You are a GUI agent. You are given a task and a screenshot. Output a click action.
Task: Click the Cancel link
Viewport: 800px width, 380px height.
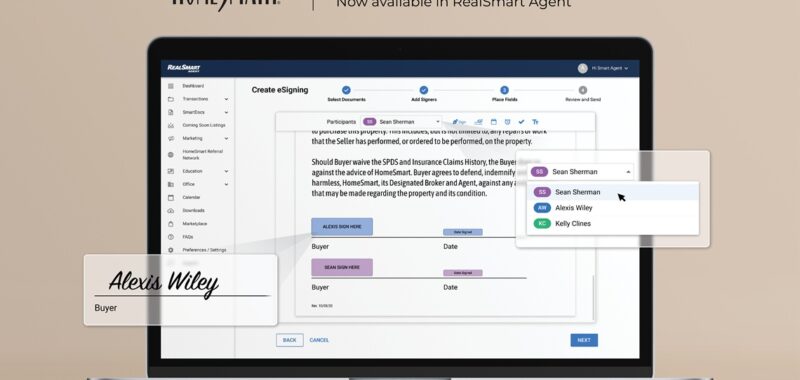pos(319,340)
